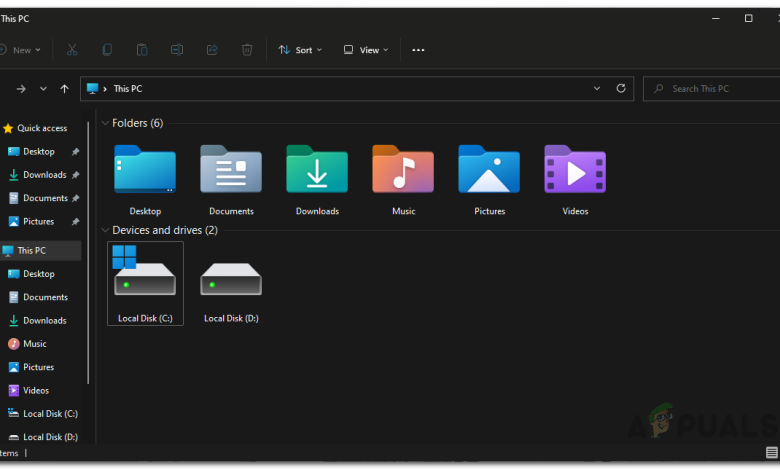The height and width of the screenshot is (470, 780).
Task: Click the pin icon beside Quick access Documents
Action: coord(75,198)
